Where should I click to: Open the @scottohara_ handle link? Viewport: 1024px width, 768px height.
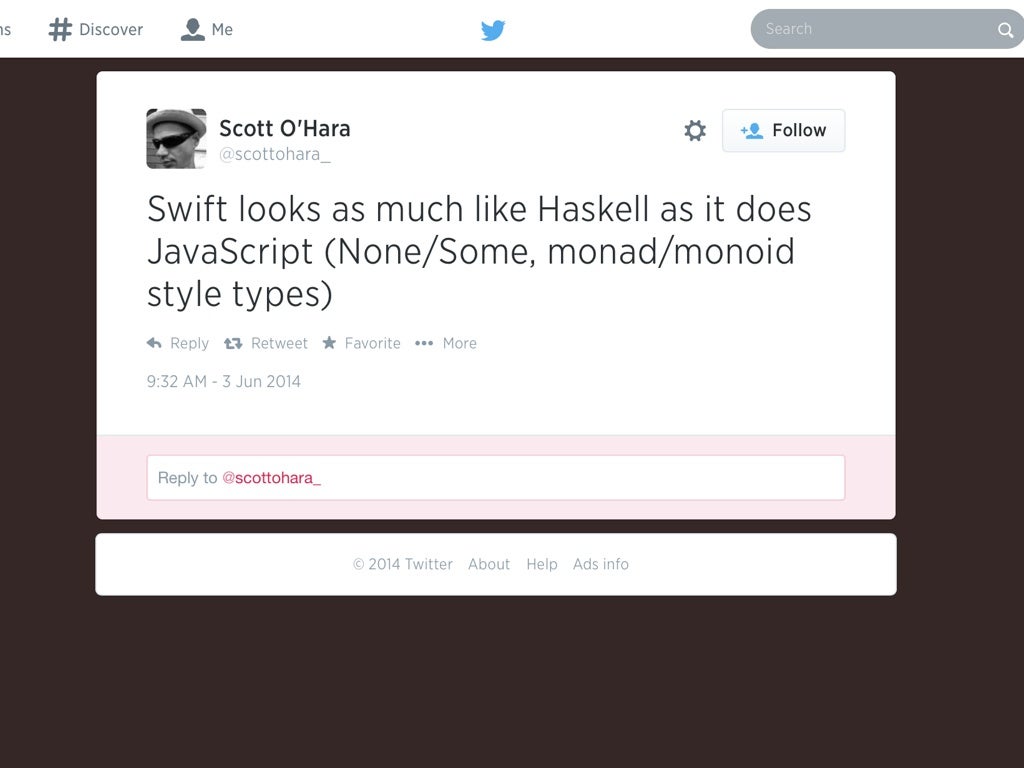pyautogui.click(x=275, y=154)
